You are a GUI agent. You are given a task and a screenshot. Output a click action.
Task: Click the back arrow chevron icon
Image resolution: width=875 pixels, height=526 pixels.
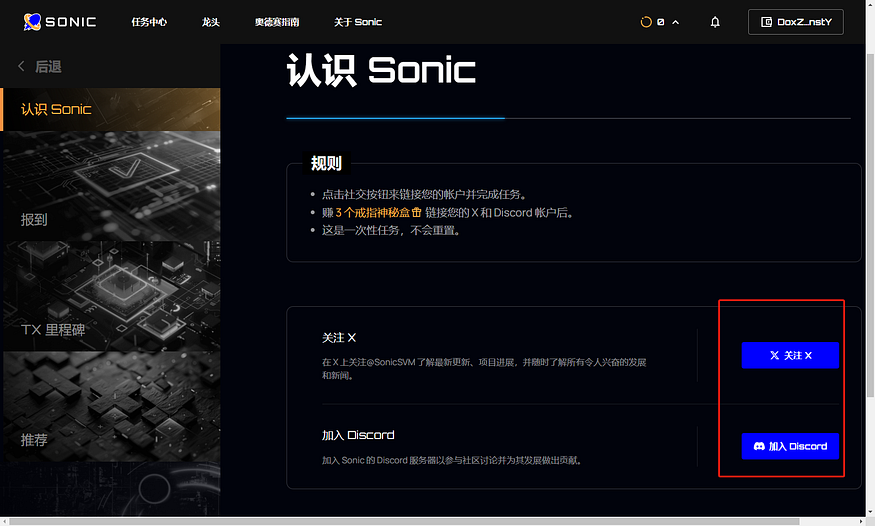click(21, 66)
